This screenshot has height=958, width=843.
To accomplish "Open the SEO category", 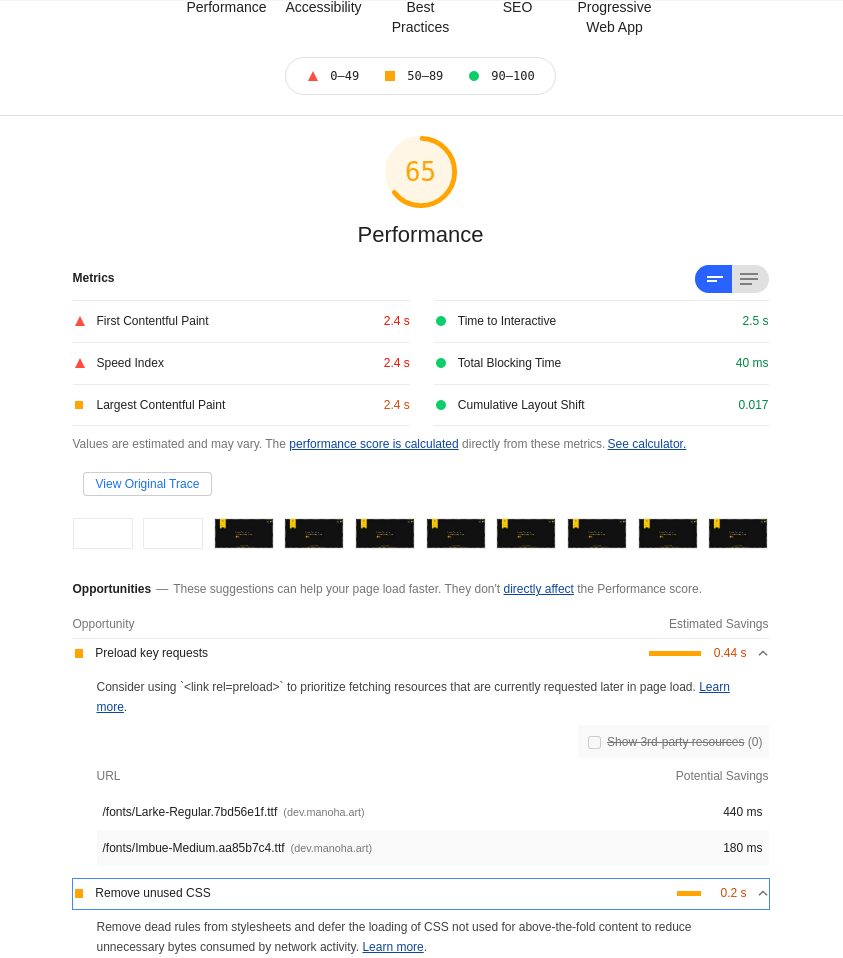I will (517, 8).
